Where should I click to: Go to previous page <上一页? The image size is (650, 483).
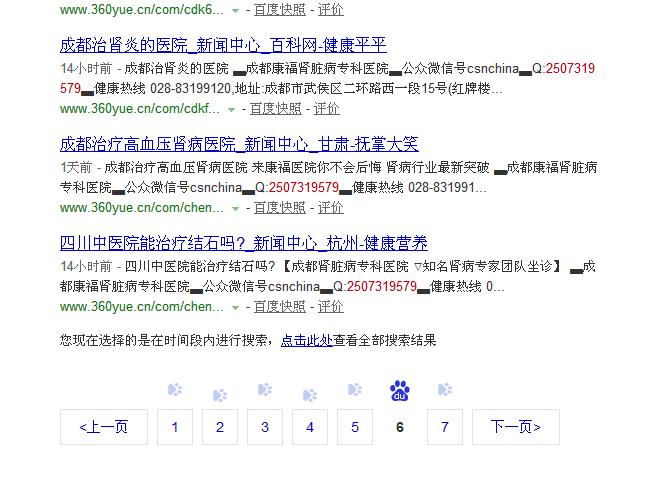104,427
